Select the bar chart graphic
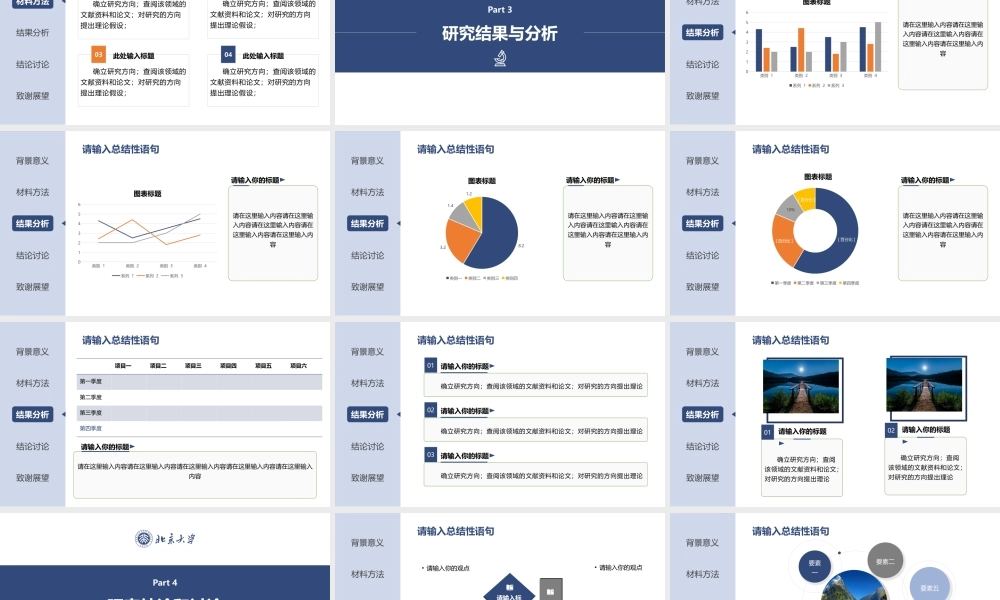 (816, 45)
